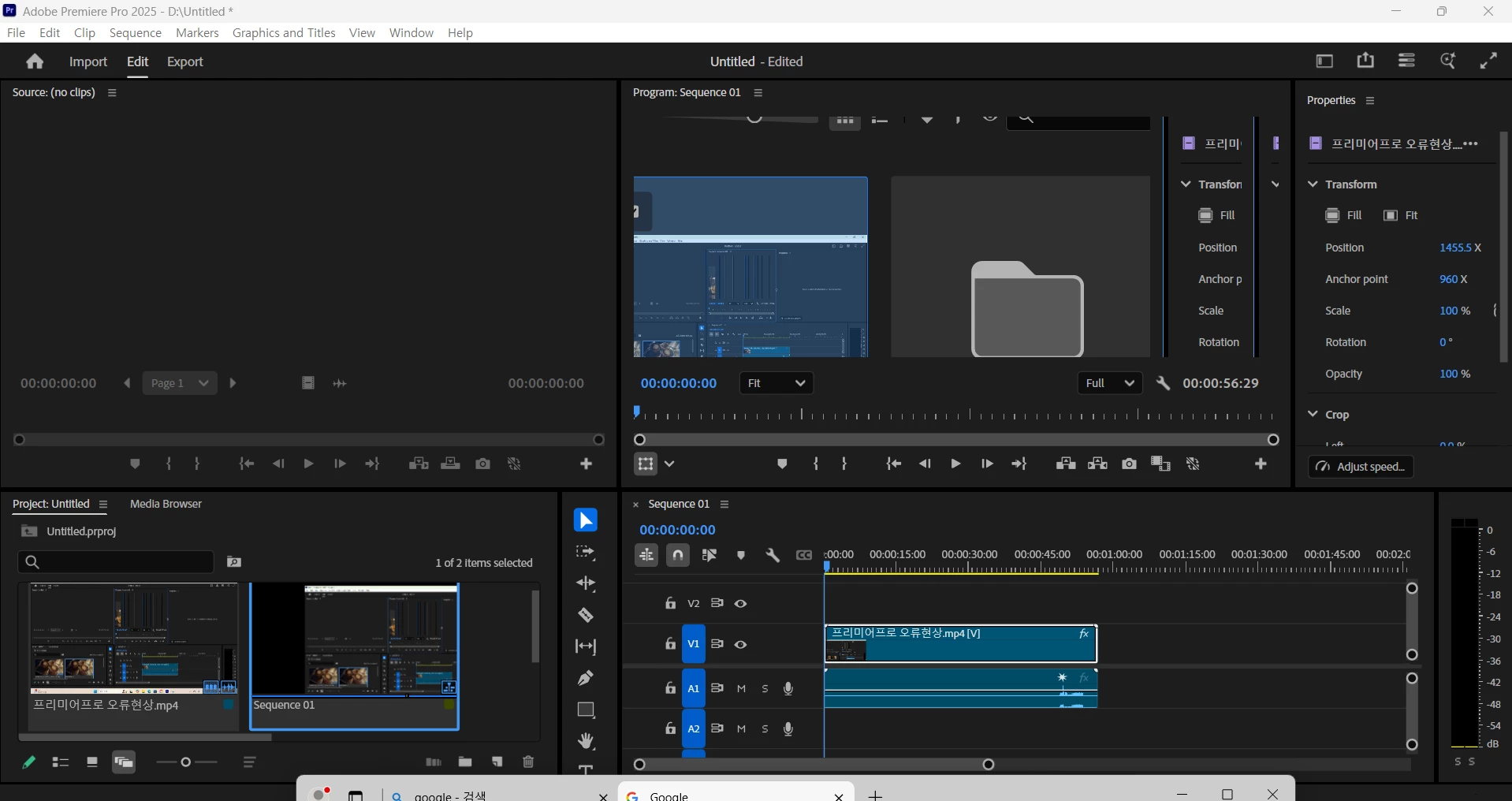Open the Full playback resolution dropdown
The image size is (1512, 801).
pos(1110,383)
